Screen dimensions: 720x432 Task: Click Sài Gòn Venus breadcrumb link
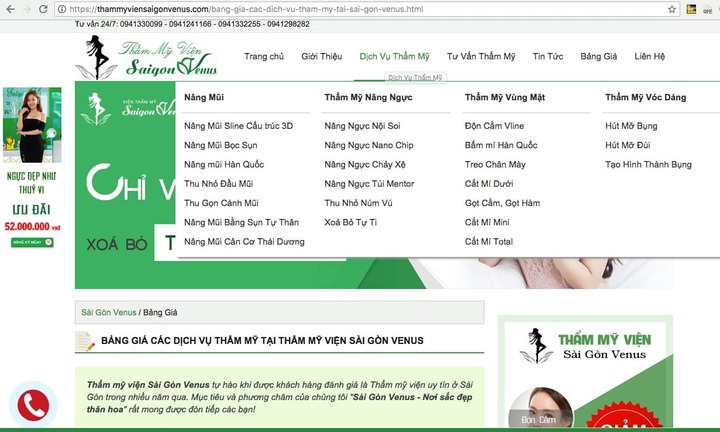coord(109,312)
